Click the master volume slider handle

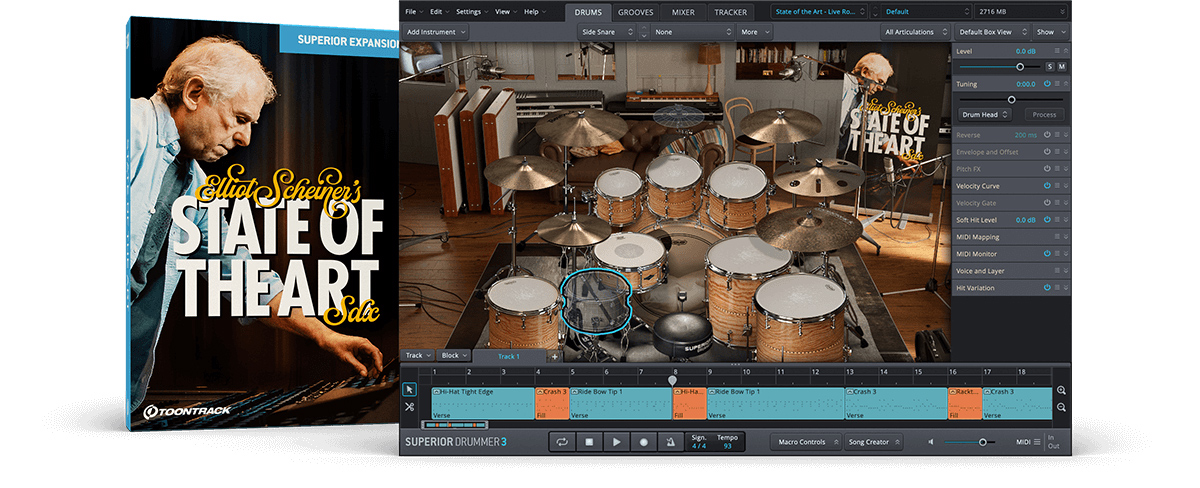tap(983, 441)
